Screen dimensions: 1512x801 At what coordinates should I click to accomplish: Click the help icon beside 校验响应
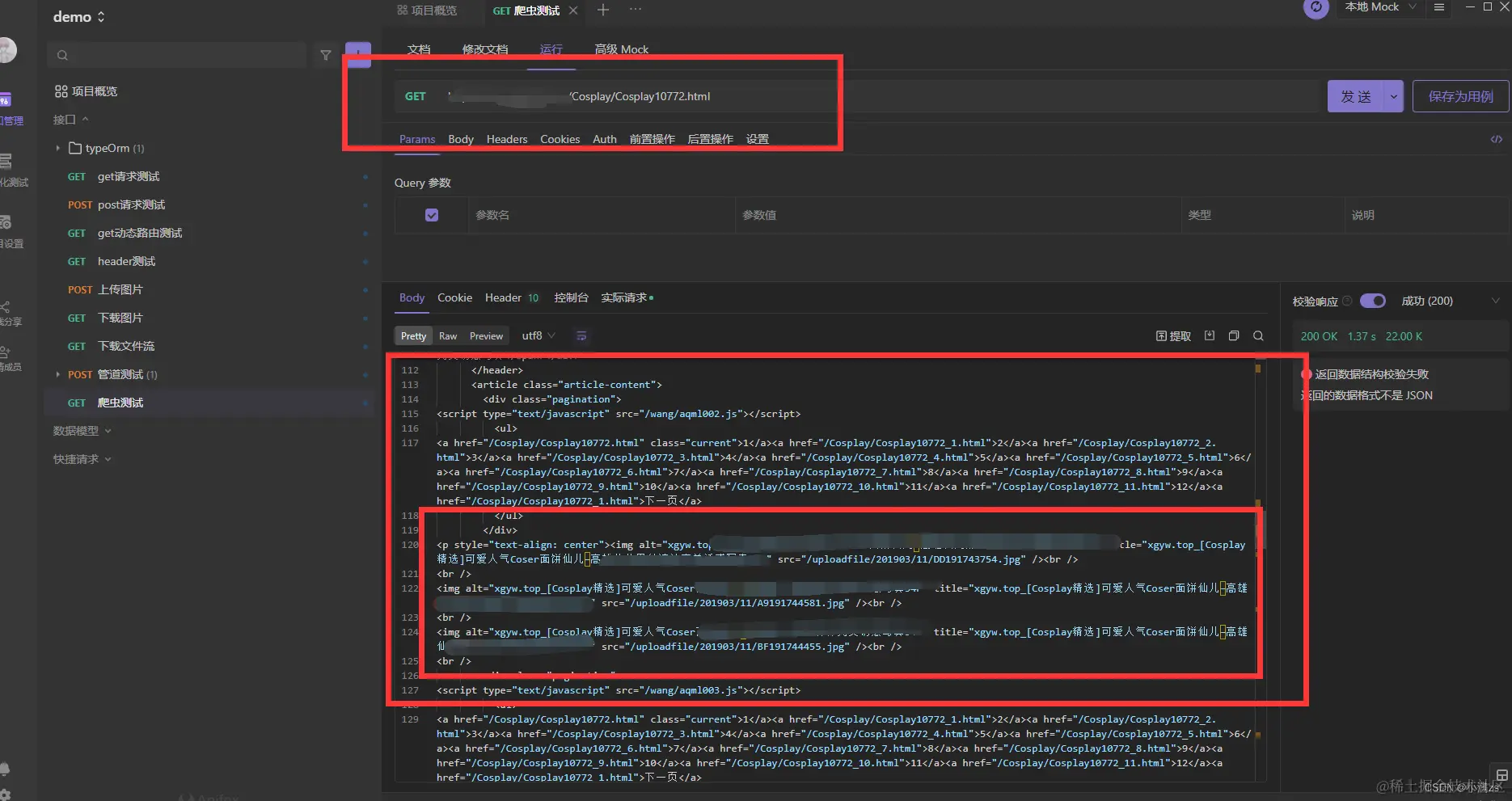pos(1347,301)
